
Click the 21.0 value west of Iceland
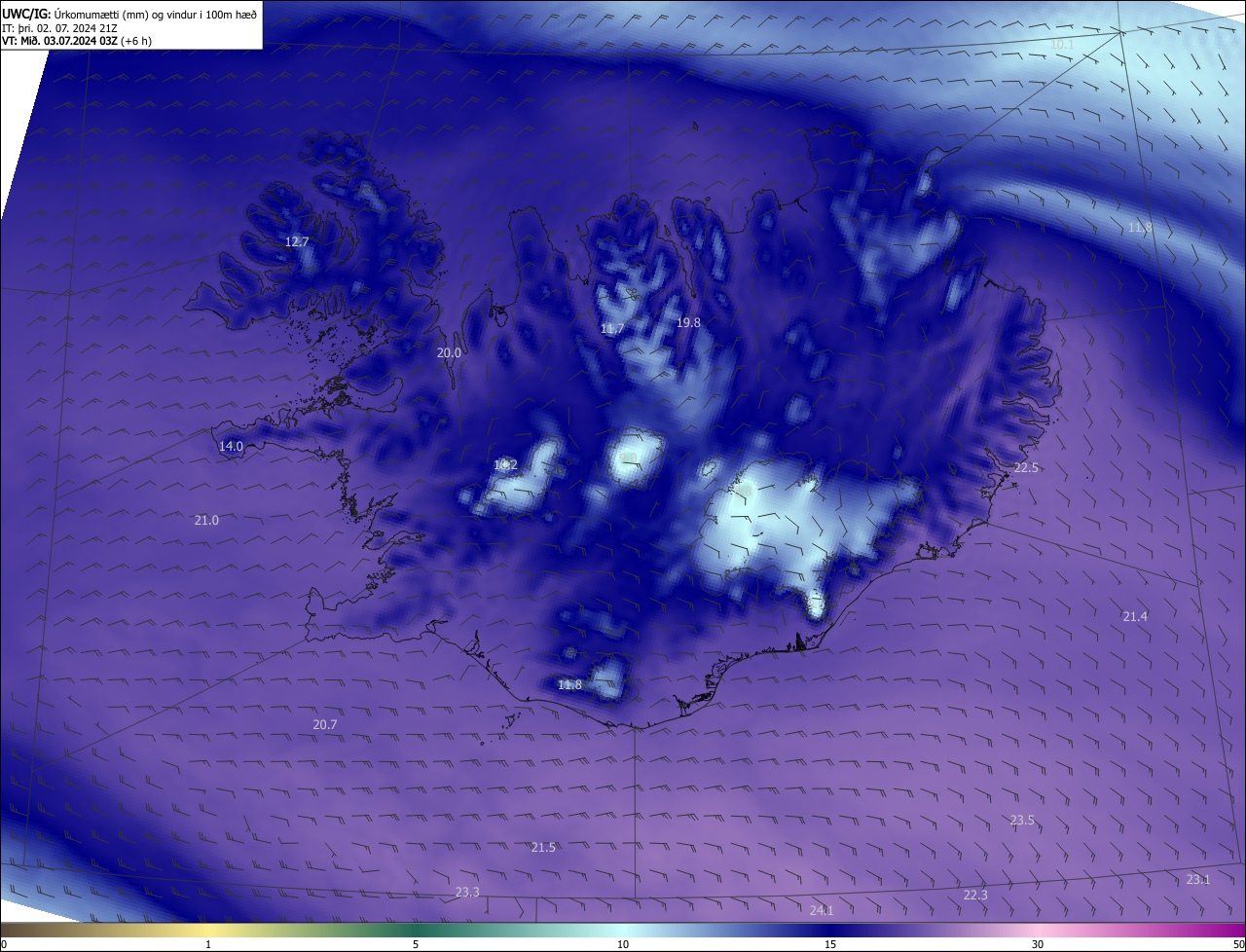point(206,521)
